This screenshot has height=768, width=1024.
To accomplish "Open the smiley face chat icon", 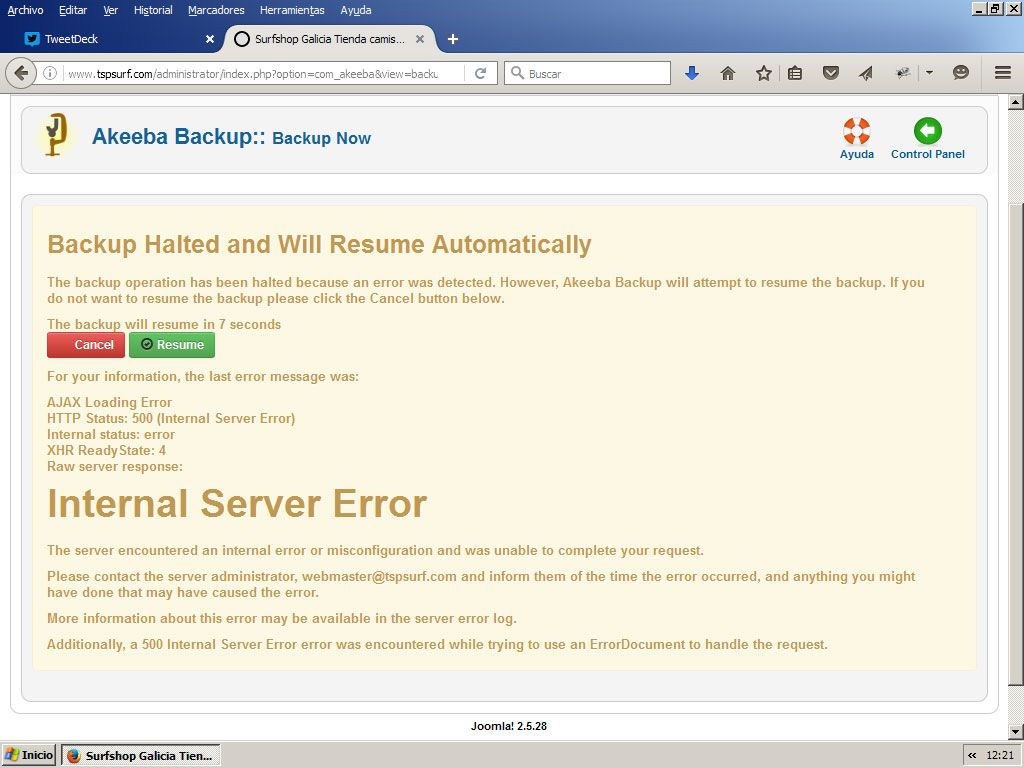I will pyautogui.click(x=961, y=72).
